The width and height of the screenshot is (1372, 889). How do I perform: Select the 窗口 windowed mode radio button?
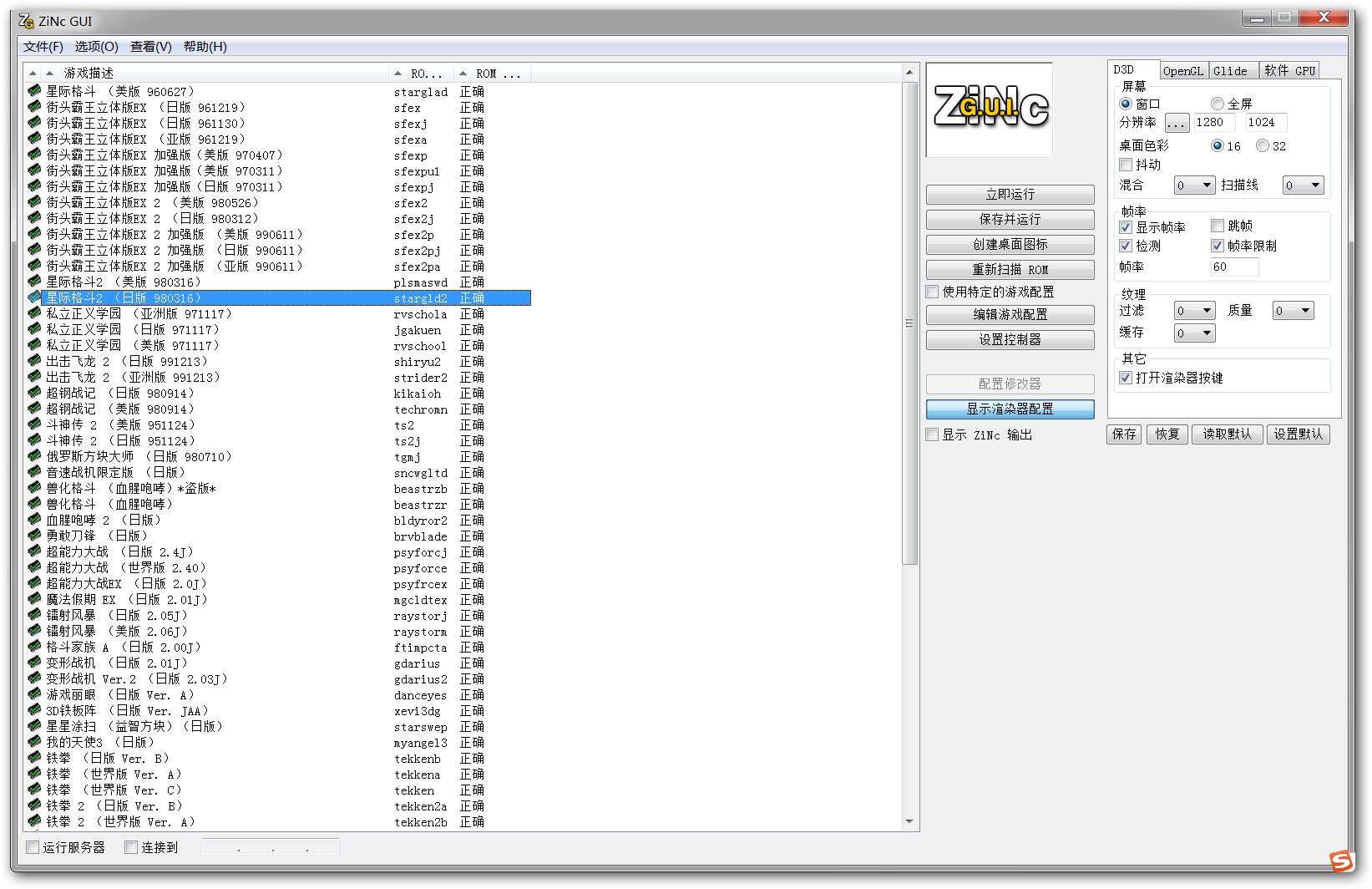click(1126, 104)
